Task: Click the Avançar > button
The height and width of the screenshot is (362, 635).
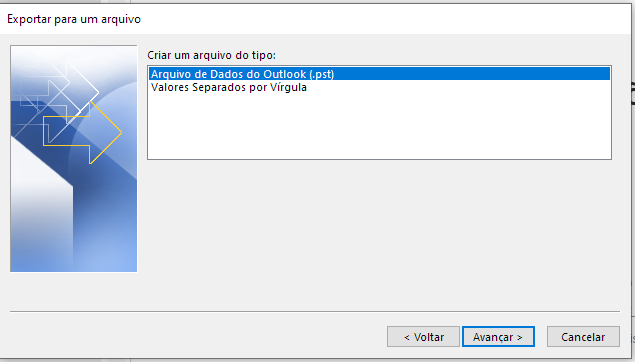Action: (x=498, y=337)
